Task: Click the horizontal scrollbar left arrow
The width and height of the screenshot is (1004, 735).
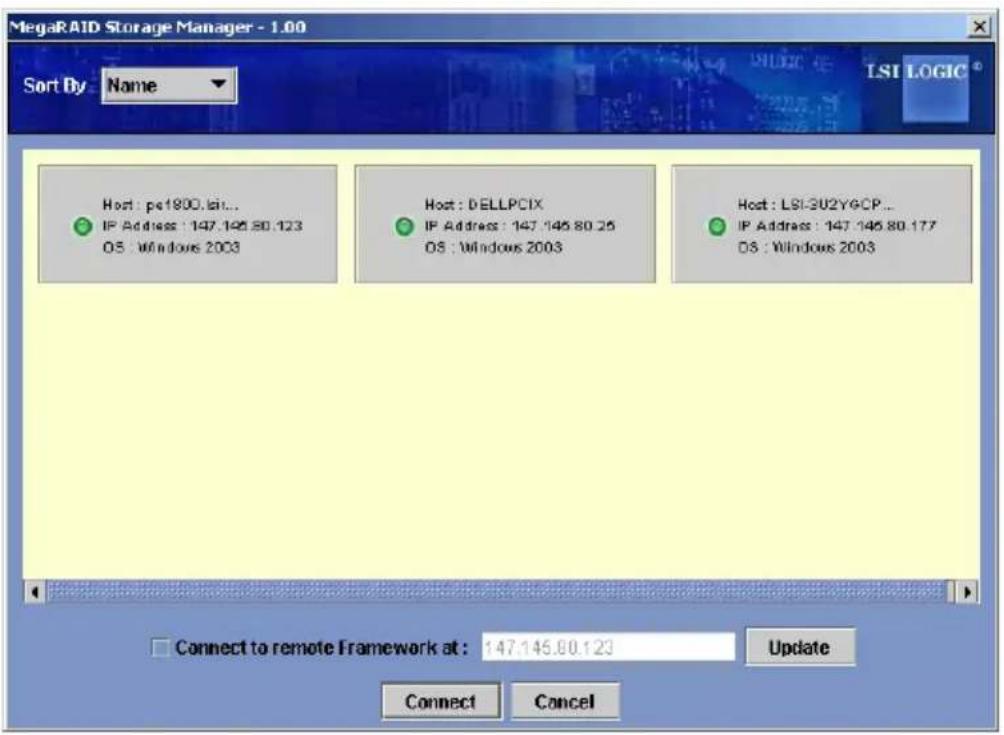Action: (x=35, y=592)
